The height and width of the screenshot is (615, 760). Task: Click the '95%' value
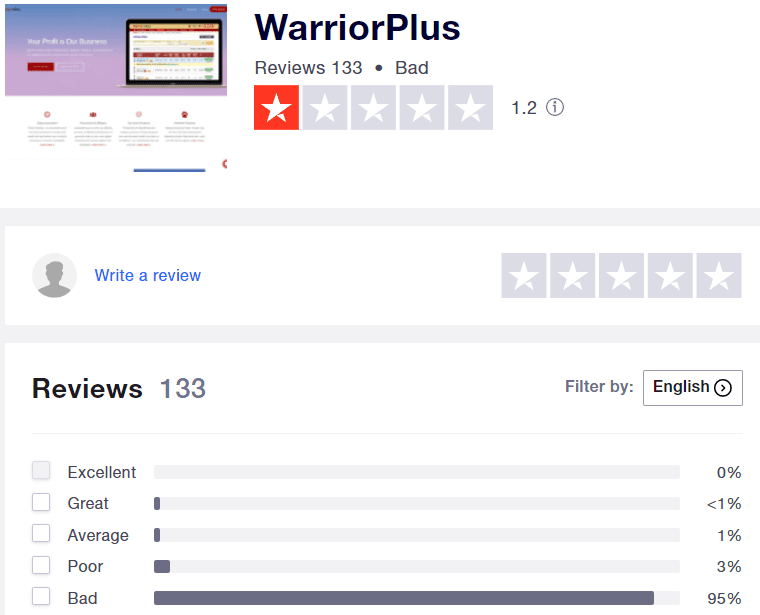point(724,598)
